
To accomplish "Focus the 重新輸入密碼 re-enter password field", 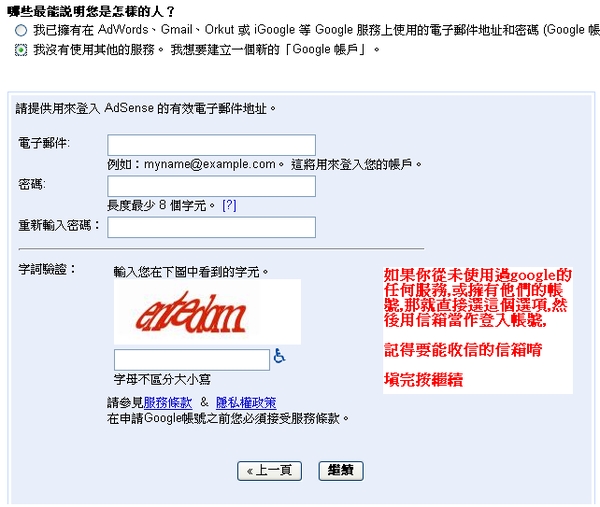I will point(212,227).
